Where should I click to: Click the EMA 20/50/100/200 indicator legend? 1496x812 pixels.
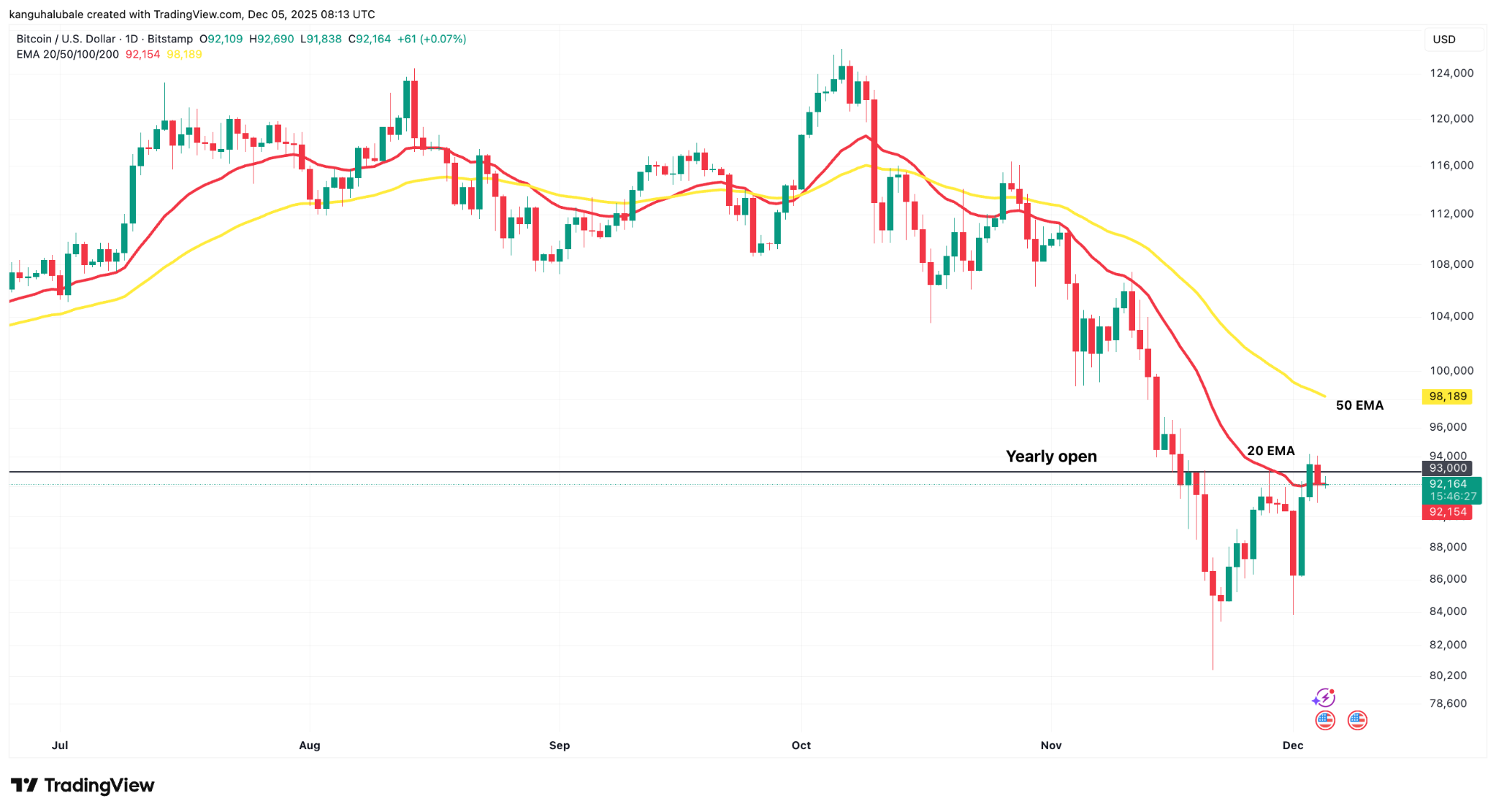(x=68, y=55)
